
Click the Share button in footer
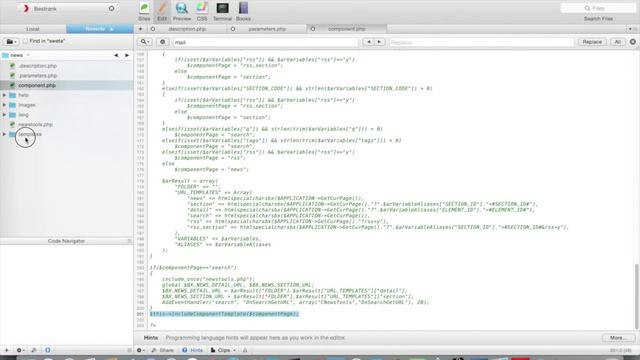162,350
